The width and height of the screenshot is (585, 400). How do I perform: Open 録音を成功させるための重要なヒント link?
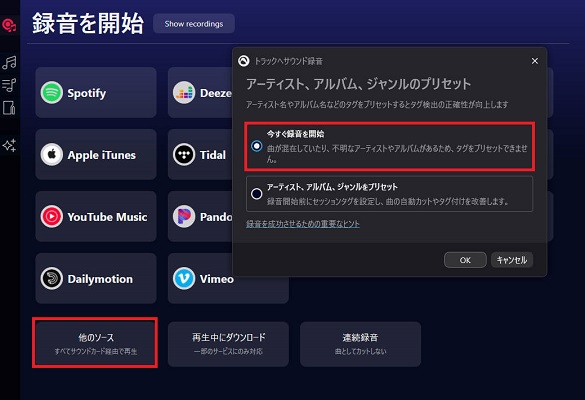tap(303, 224)
